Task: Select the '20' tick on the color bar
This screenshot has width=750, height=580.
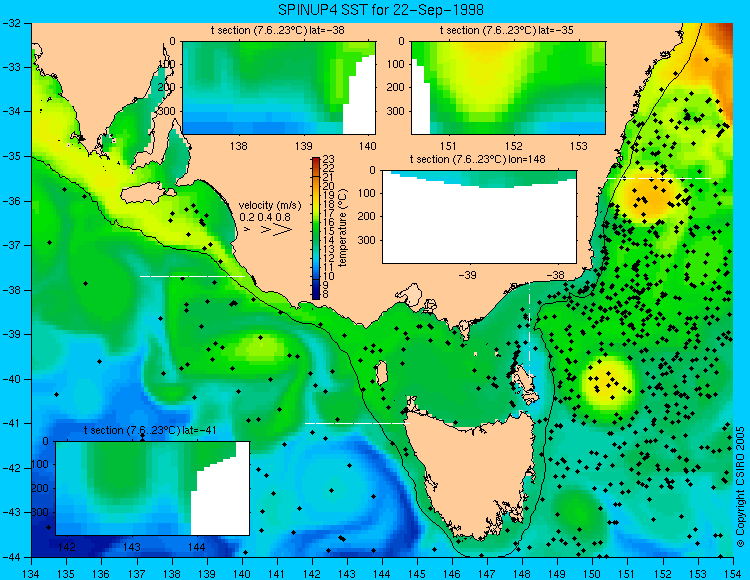Action: (x=329, y=186)
